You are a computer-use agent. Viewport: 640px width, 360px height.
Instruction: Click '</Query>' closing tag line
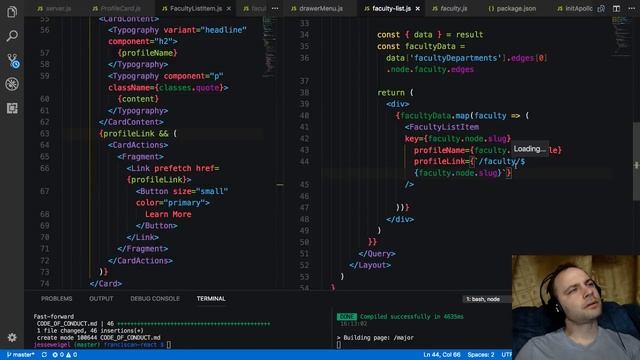pyautogui.click(x=377, y=253)
